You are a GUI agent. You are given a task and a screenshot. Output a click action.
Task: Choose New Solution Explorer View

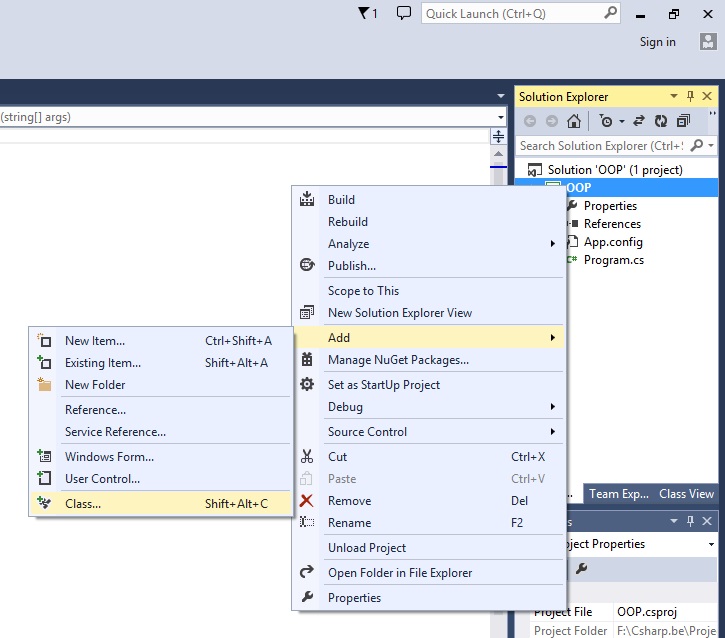pyautogui.click(x=428, y=313)
